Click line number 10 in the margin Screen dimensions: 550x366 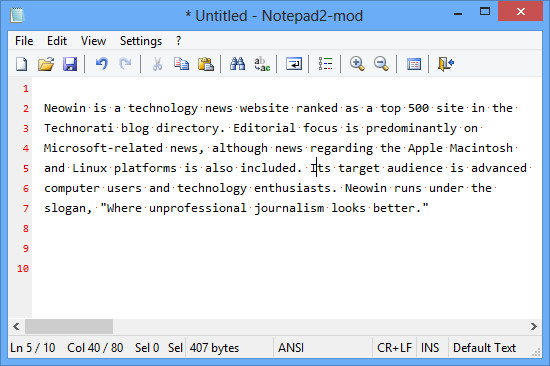pyautogui.click(x=23, y=268)
